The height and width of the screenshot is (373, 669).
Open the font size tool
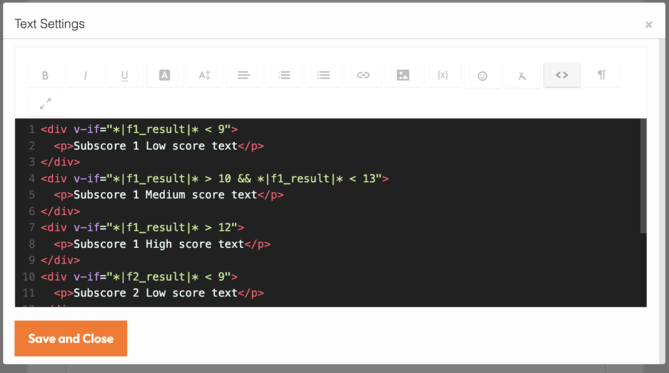click(204, 75)
